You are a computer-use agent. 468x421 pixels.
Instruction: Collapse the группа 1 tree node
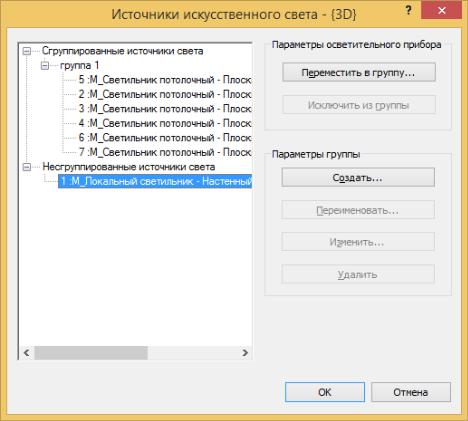(45, 66)
